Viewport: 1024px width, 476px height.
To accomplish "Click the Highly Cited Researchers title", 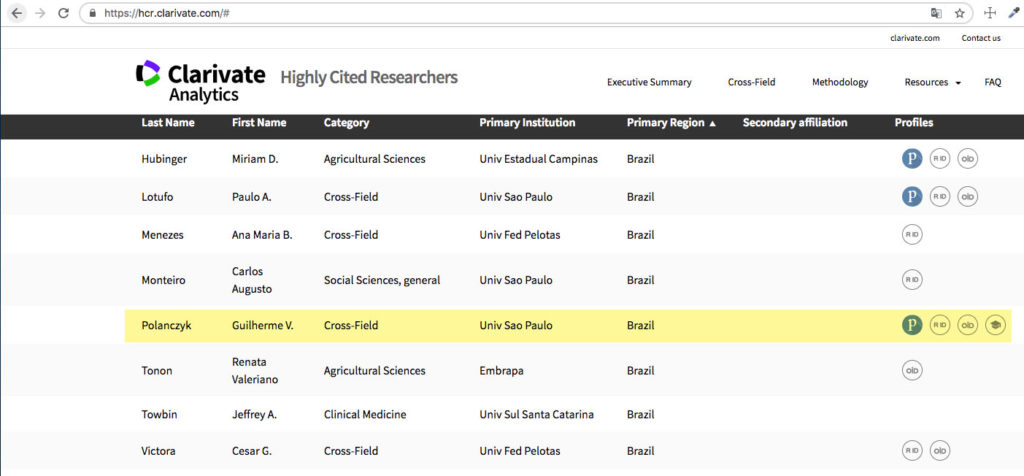I will pos(369,78).
